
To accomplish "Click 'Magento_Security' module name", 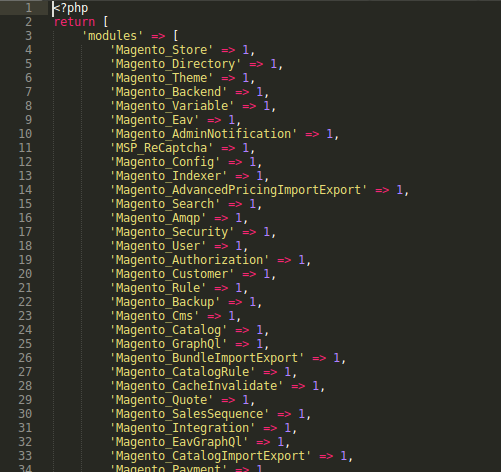I will (172, 232).
